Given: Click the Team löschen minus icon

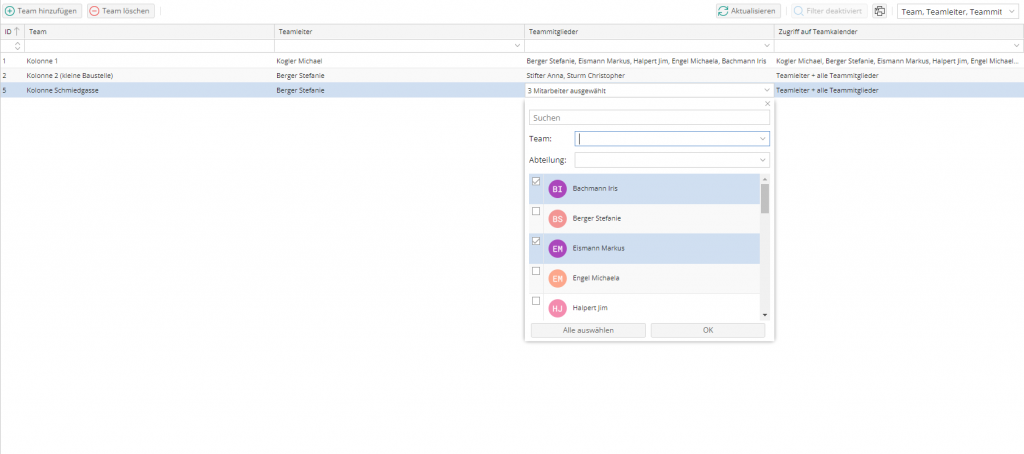Looking at the screenshot, I should click(x=95, y=11).
